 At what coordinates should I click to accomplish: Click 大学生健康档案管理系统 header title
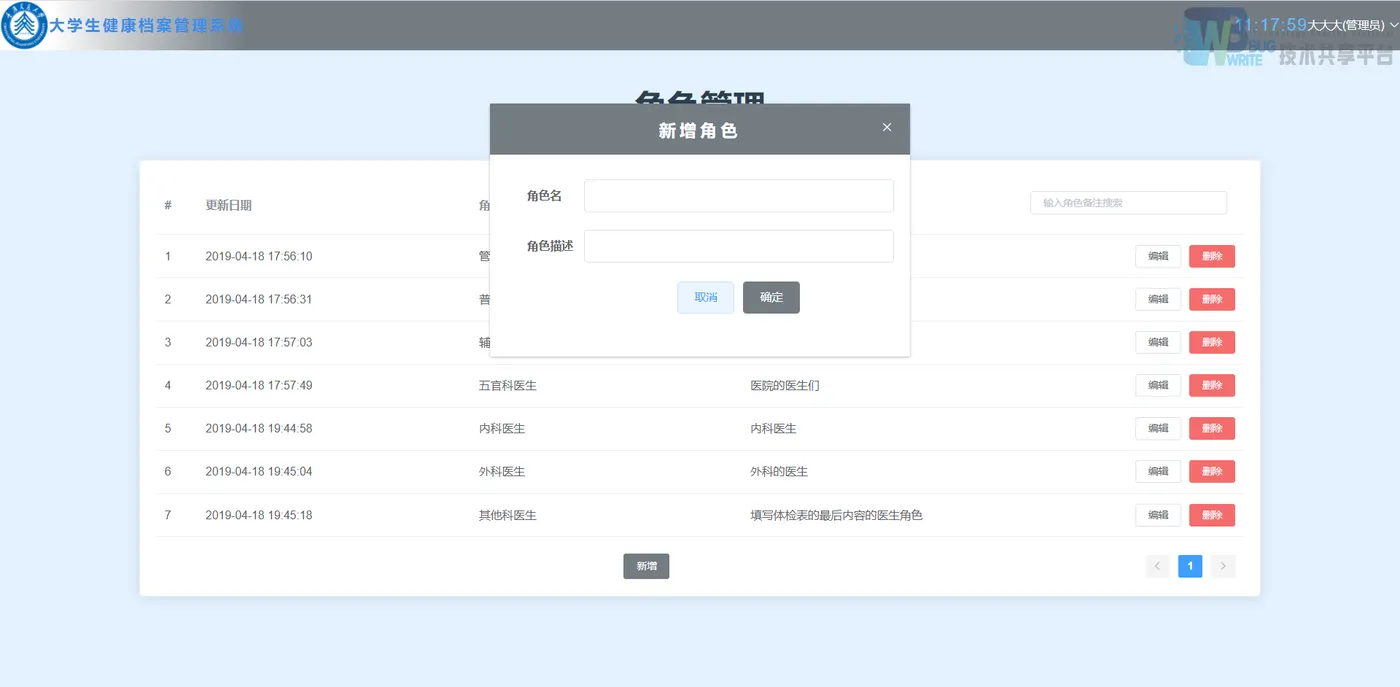(x=147, y=26)
